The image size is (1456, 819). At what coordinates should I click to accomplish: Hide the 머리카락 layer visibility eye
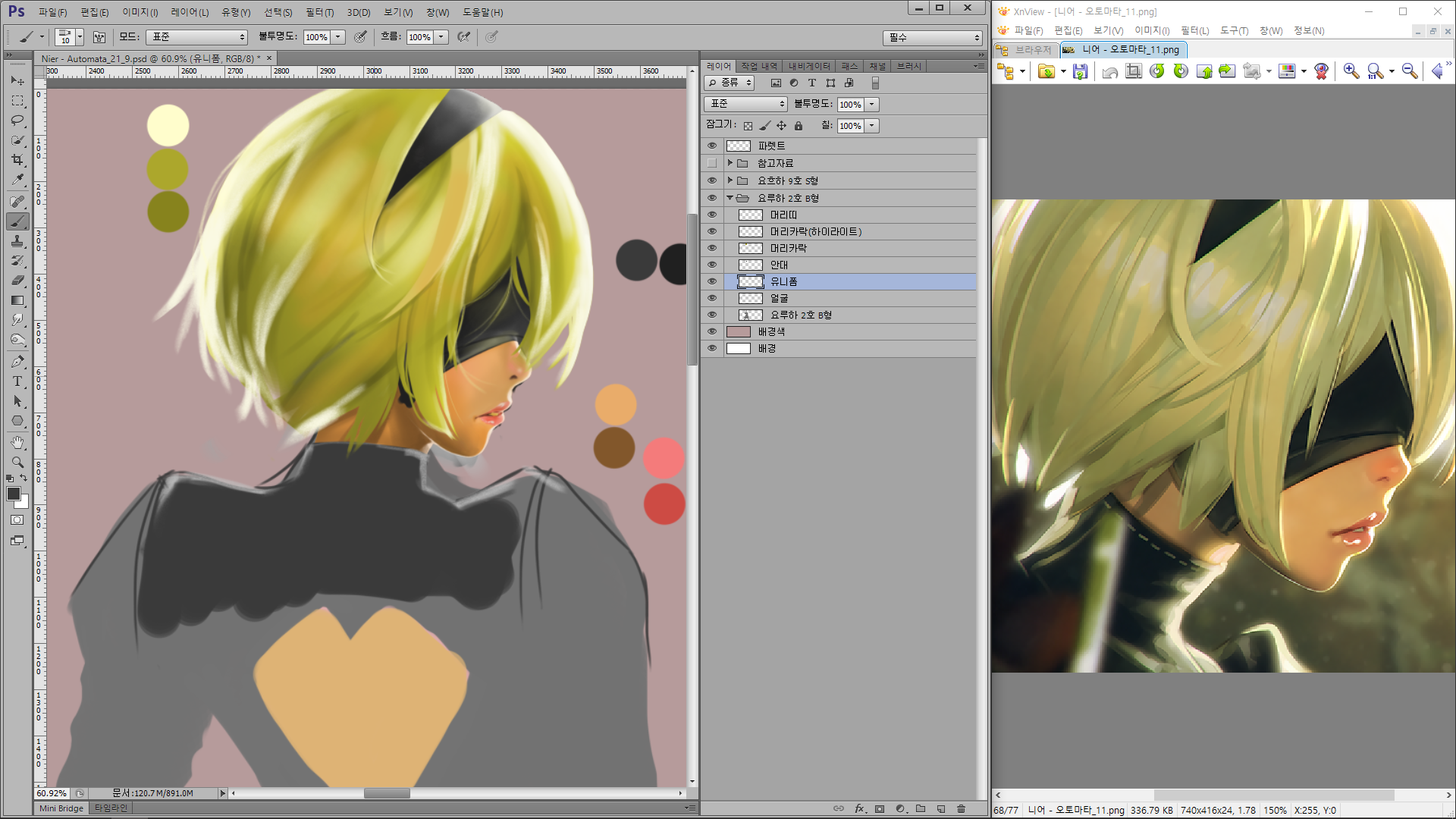711,248
